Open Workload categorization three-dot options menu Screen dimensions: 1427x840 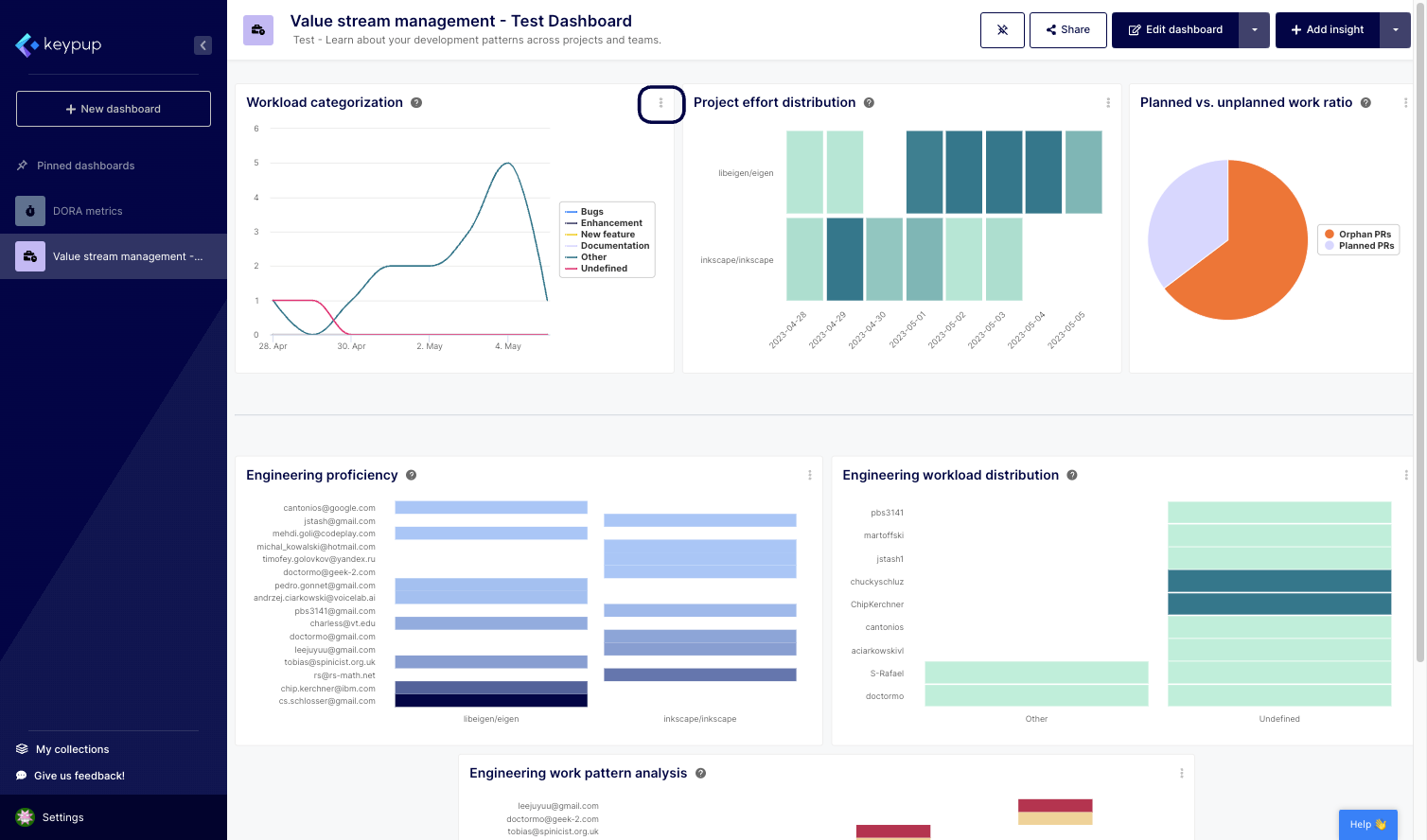coord(661,103)
